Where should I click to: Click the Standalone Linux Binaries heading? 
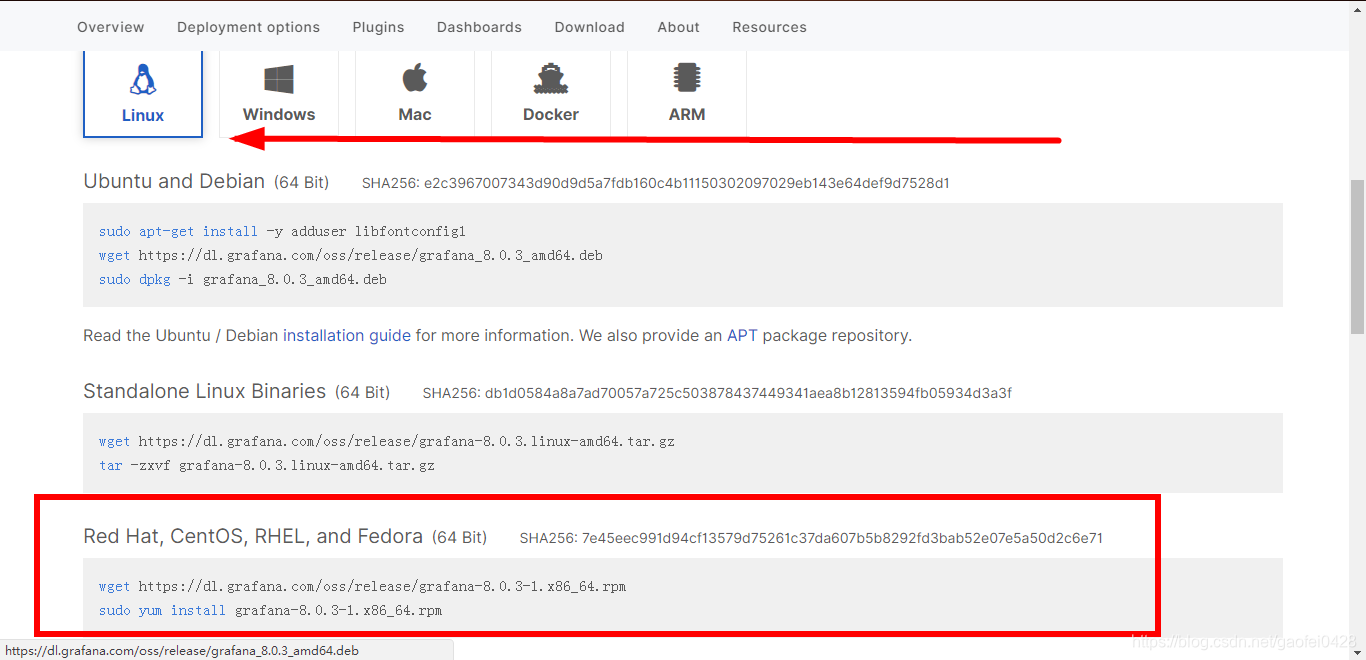[x=205, y=391]
